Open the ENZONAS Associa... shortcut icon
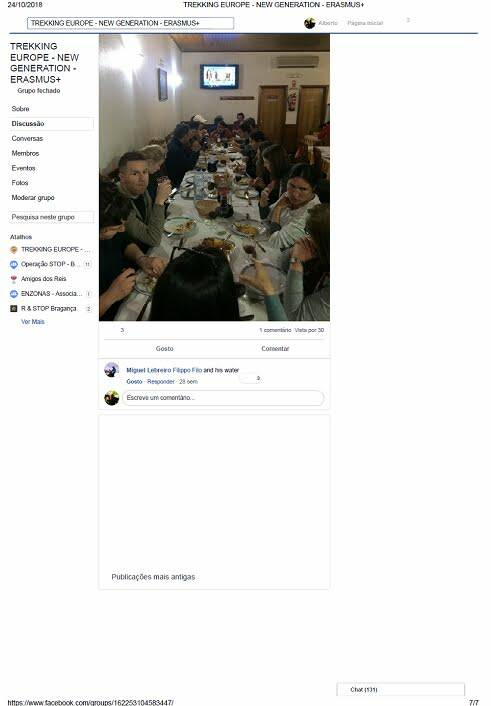491x706 pixels. (14, 294)
